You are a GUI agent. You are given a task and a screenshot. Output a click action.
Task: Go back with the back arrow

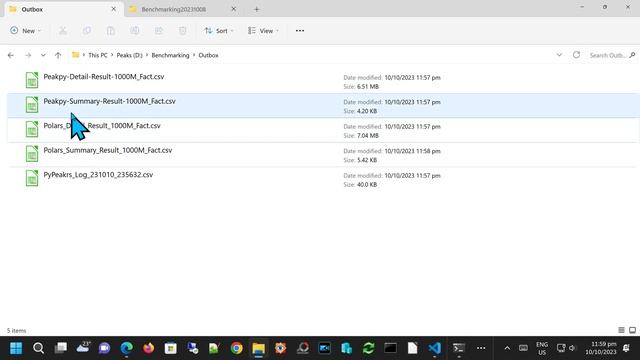click(11, 55)
